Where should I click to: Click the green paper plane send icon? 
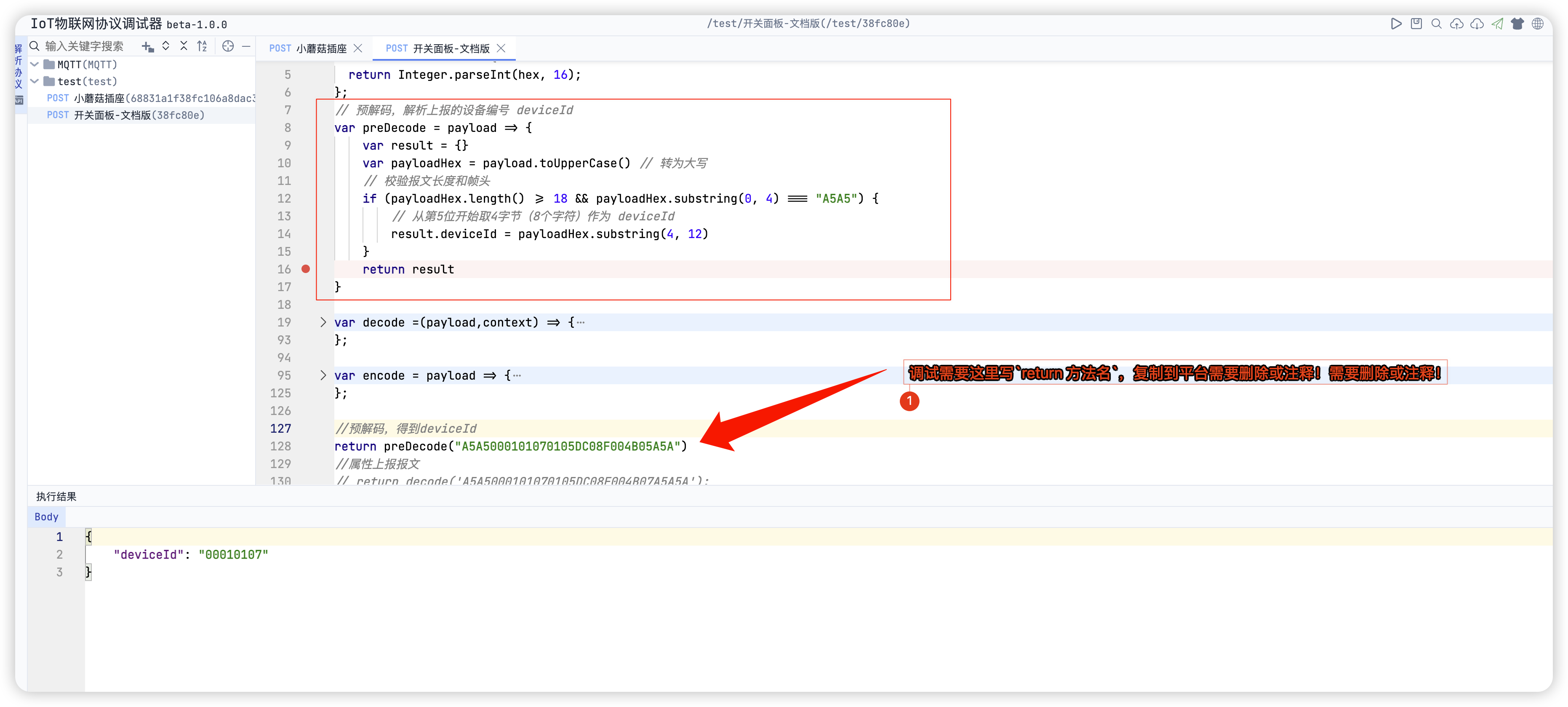coord(1497,24)
